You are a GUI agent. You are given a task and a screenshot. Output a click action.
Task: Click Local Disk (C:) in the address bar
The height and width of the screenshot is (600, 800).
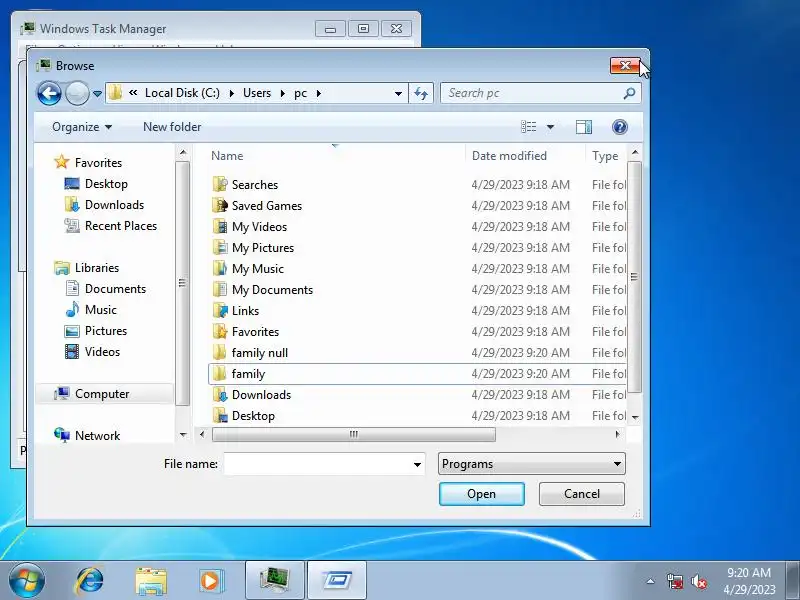pyautogui.click(x=182, y=93)
